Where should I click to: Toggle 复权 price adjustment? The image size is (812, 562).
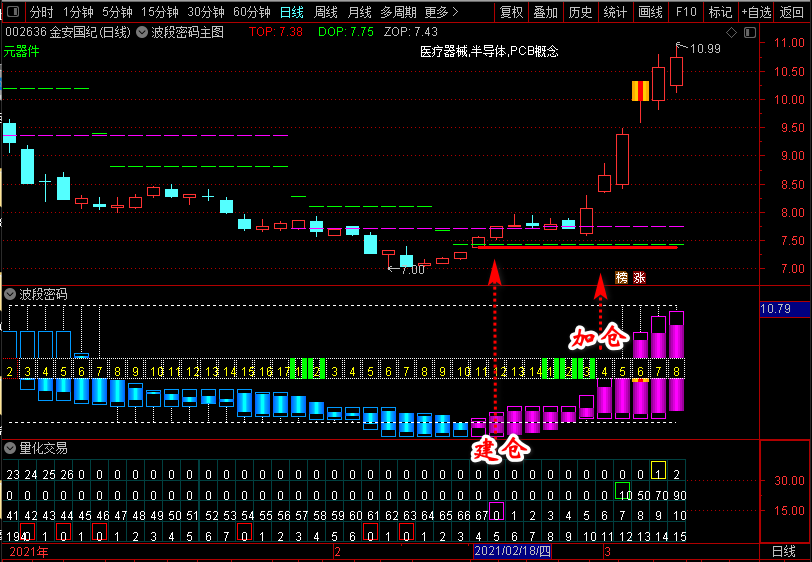click(511, 12)
